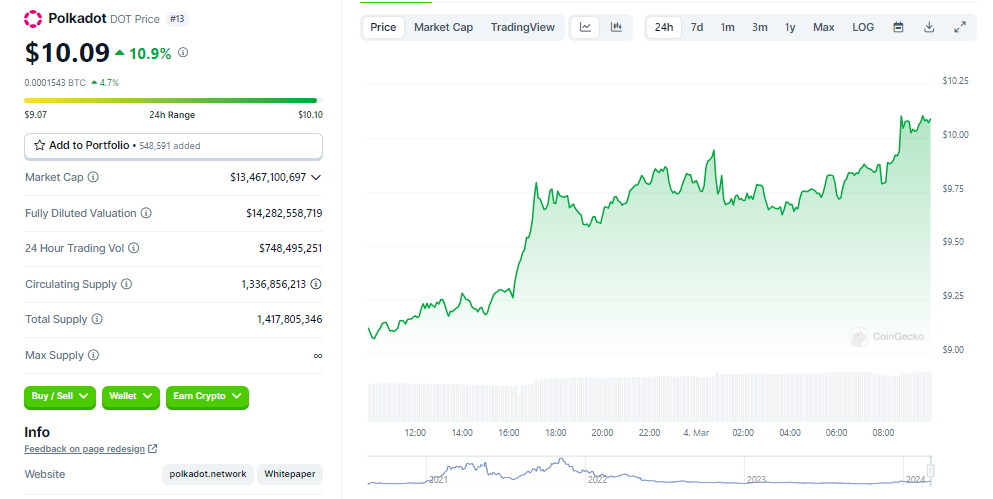Toggle LOG scale on chart
The width and height of the screenshot is (993, 499).
[x=863, y=27]
